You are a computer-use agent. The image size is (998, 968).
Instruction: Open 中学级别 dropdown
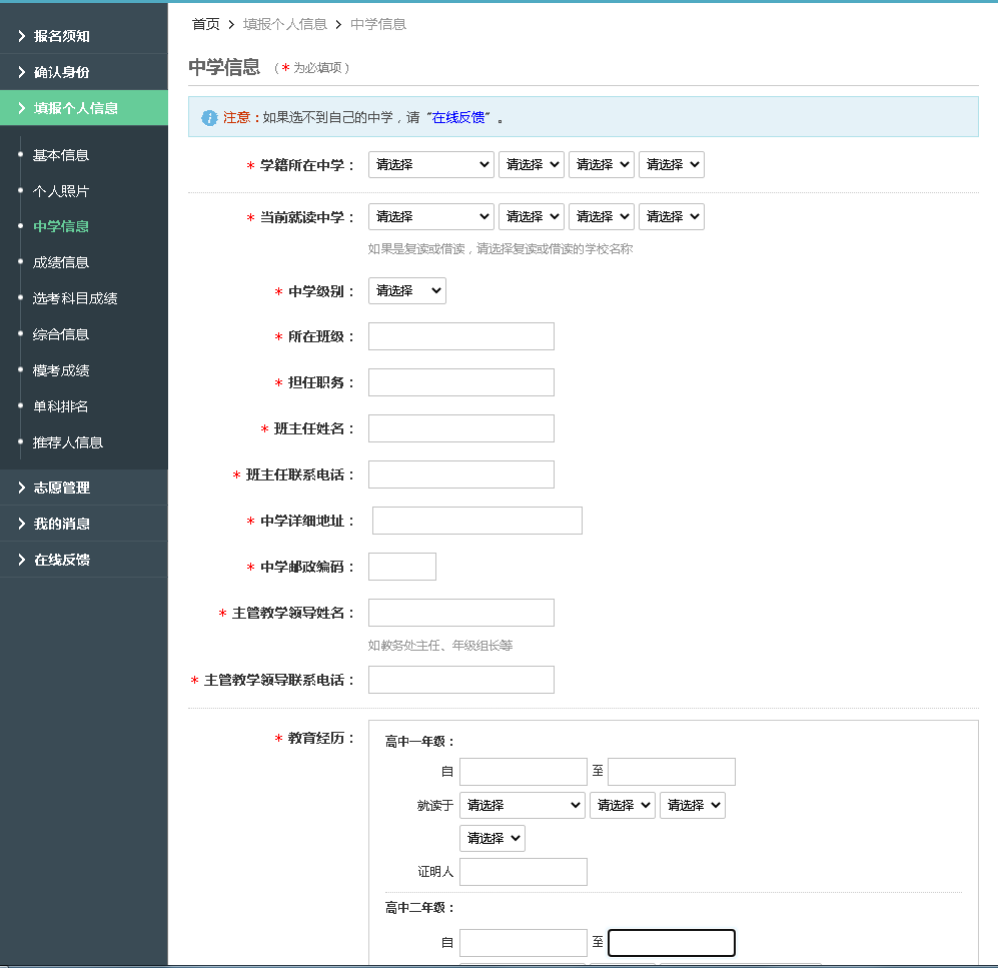click(x=407, y=291)
